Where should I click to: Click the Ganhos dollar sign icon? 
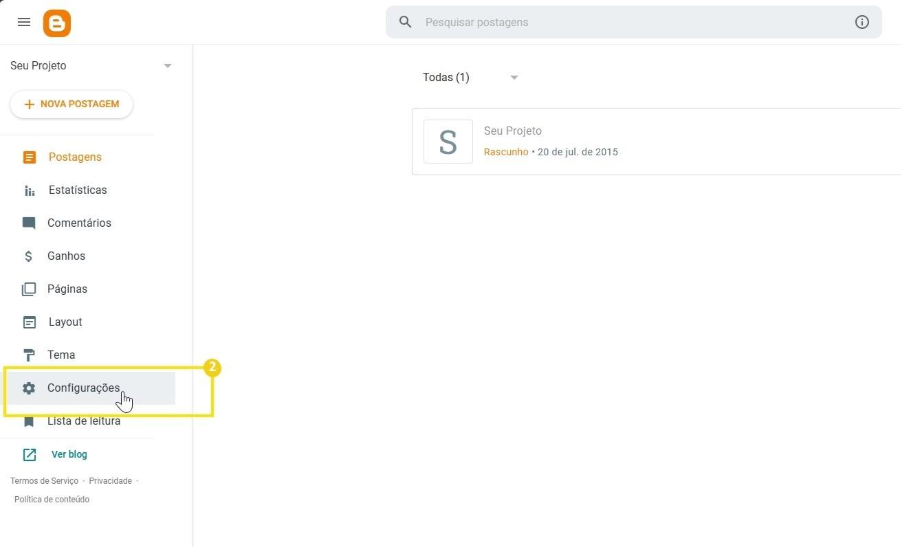click(x=29, y=256)
